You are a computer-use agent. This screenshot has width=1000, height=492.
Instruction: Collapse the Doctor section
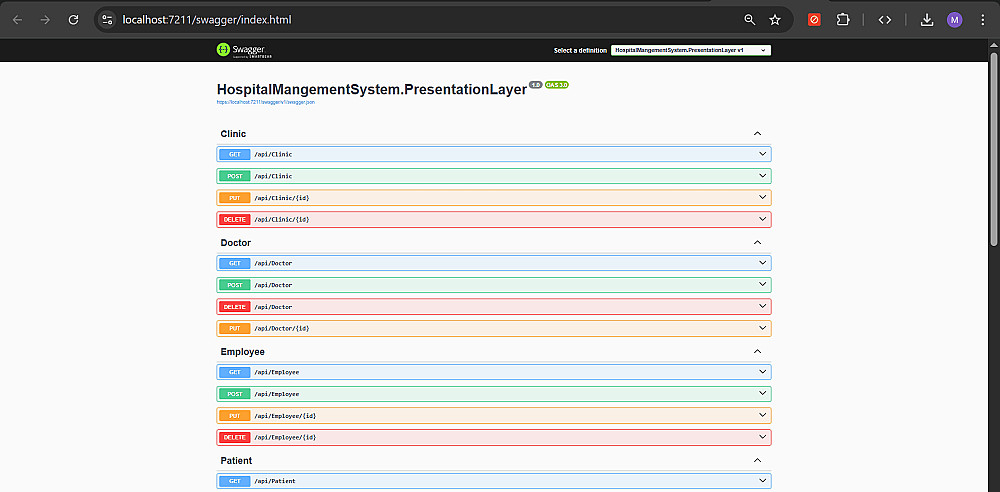(757, 242)
